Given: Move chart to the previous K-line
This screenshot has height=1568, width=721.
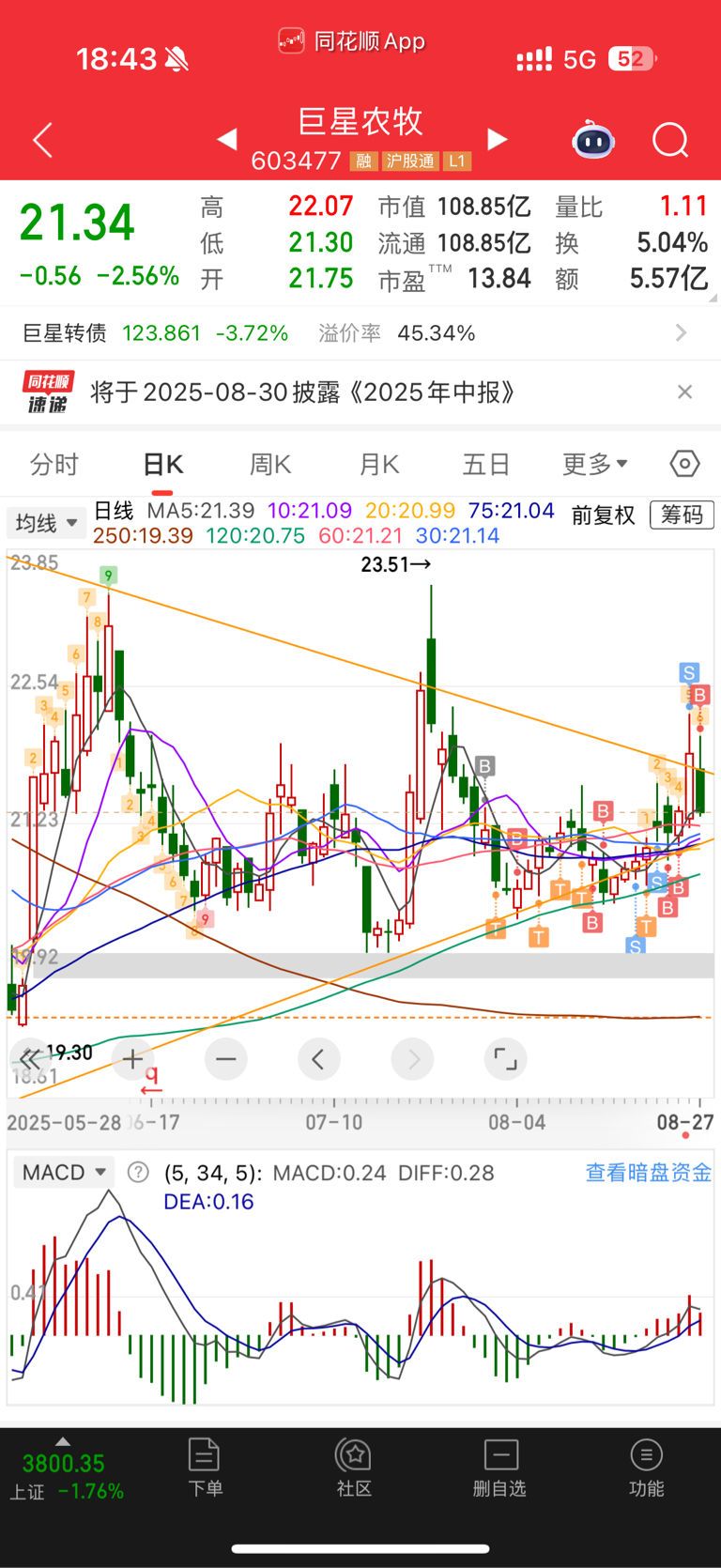Looking at the screenshot, I should coord(319,1060).
